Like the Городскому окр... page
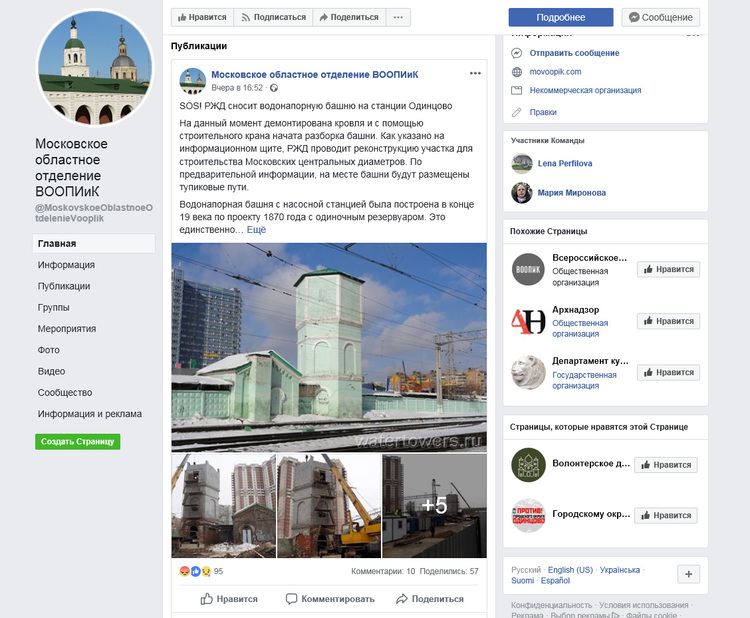Viewport: 750px width, 618px height. click(666, 516)
